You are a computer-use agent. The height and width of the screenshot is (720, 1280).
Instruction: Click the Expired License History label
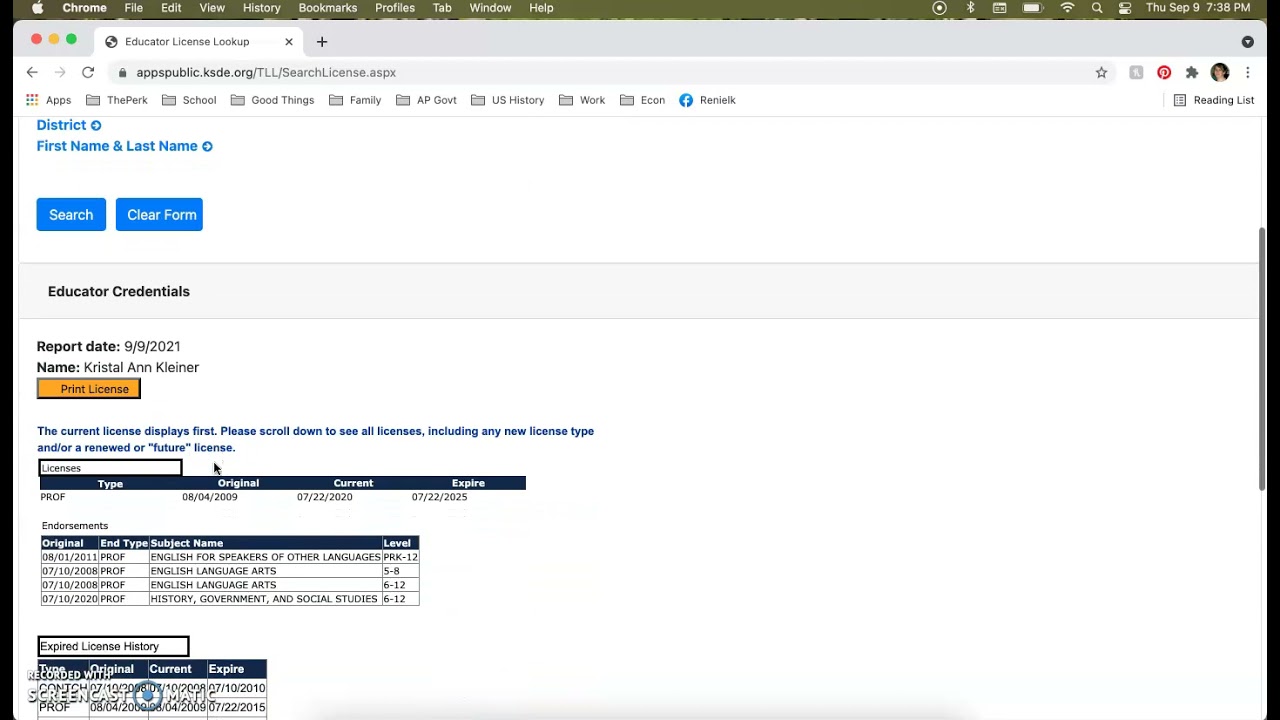tap(113, 646)
